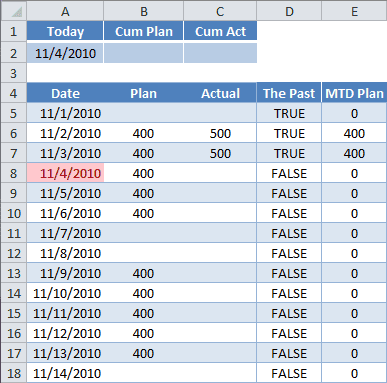Select date cell 11/11/2010
Screen dimensions: 387x383
click(65, 313)
